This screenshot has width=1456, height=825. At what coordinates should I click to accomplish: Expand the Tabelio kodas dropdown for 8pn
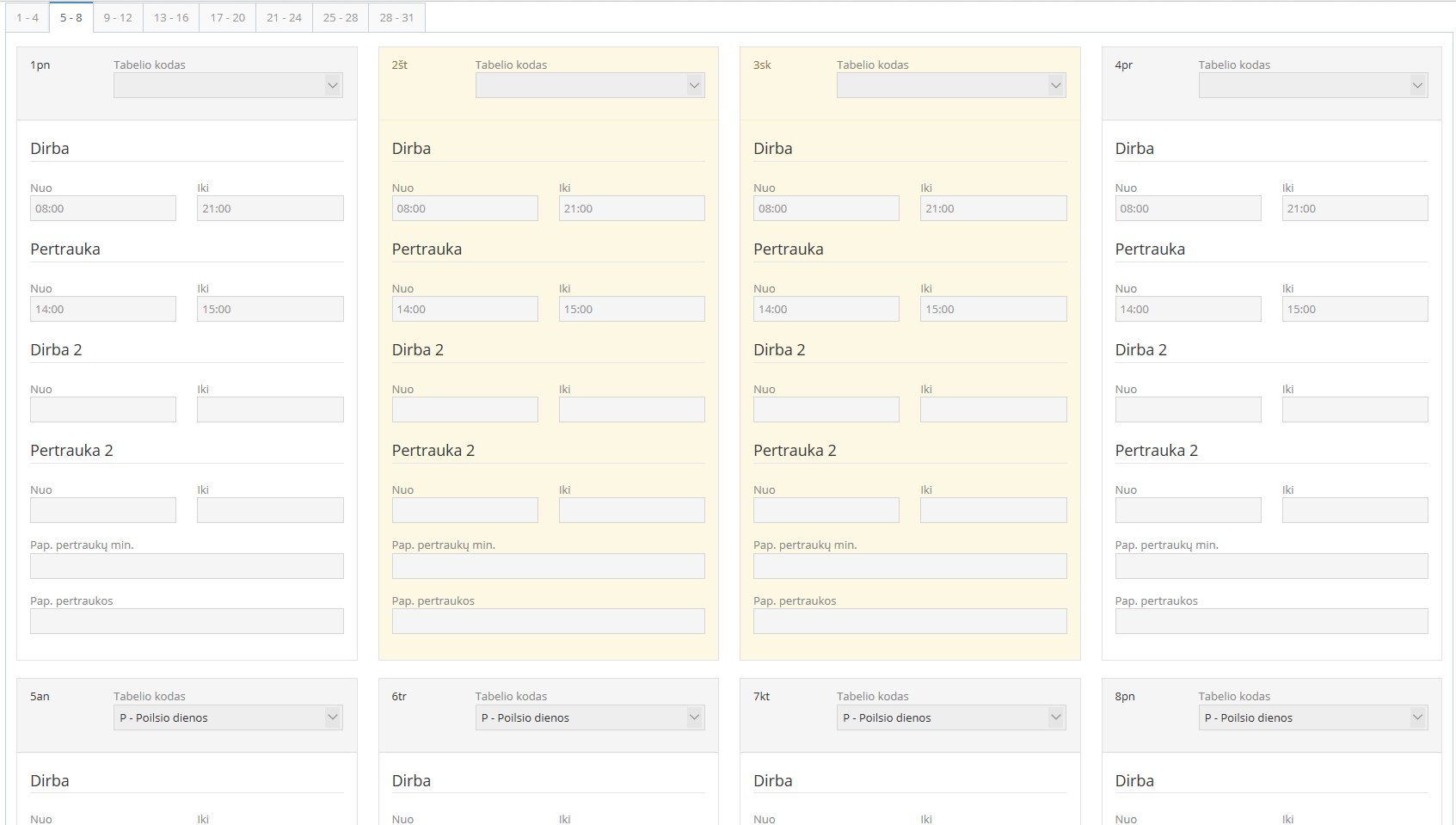[1313, 717]
